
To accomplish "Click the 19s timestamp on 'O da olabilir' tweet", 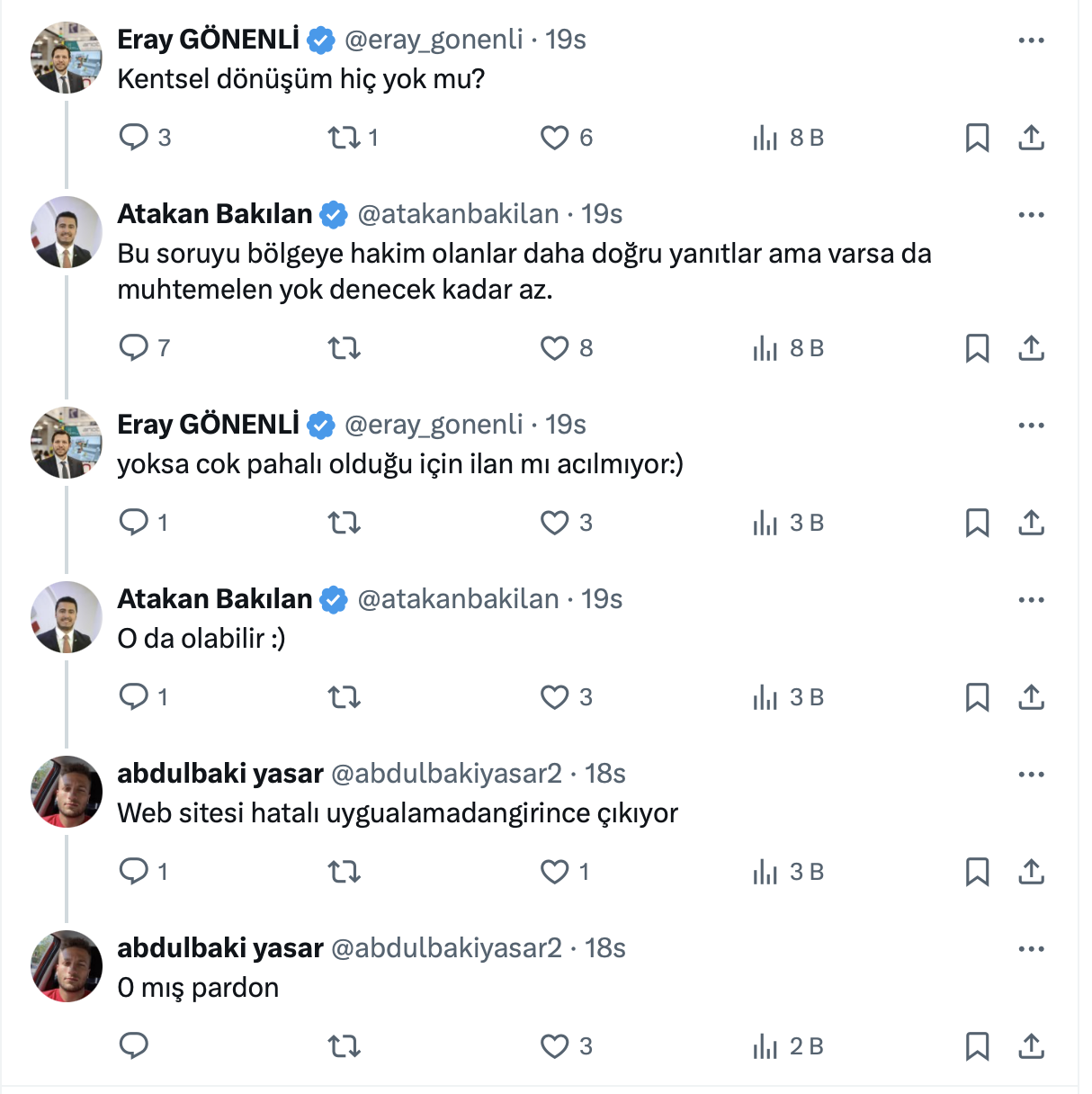I will tap(602, 599).
